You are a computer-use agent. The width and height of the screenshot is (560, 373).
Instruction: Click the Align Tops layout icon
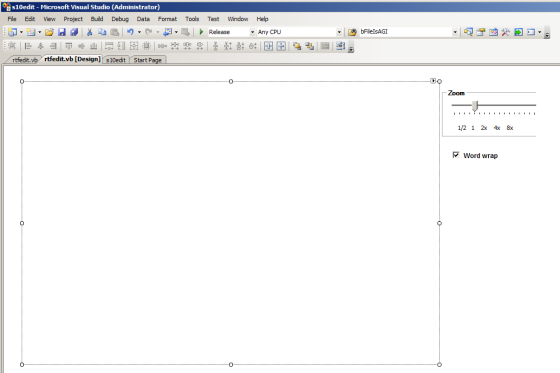[69, 46]
